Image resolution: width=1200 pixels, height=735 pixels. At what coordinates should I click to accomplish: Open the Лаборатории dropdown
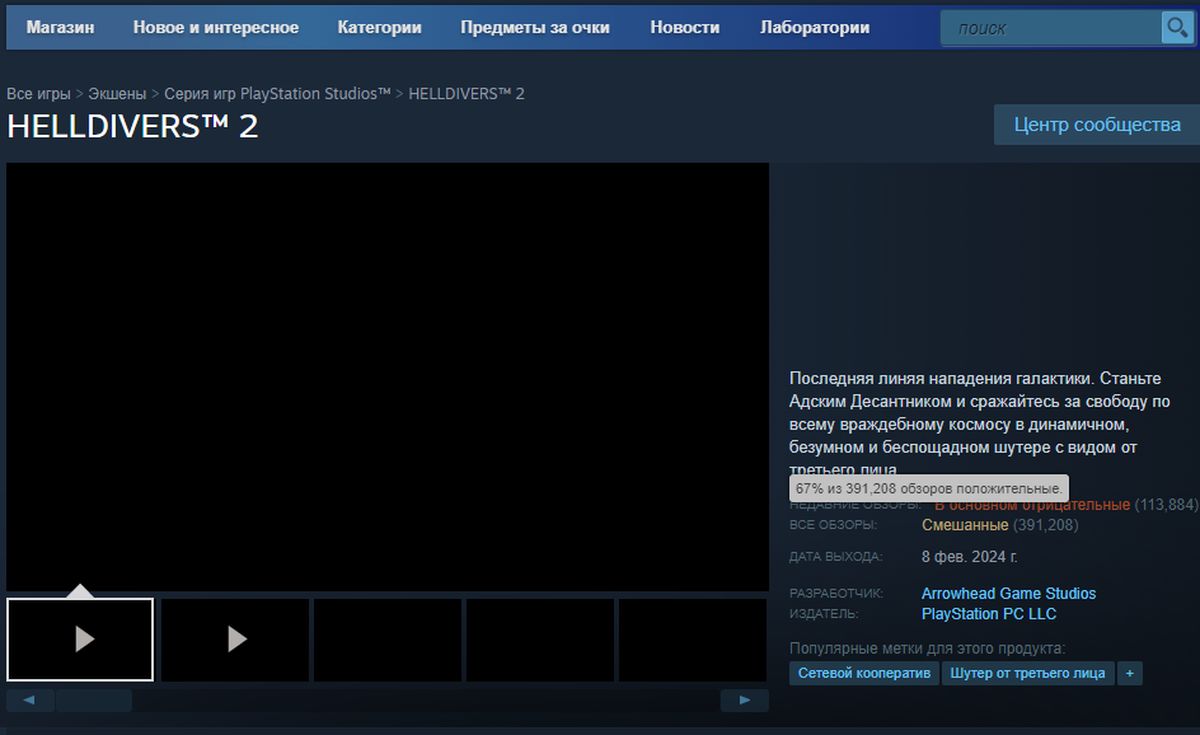click(x=815, y=27)
